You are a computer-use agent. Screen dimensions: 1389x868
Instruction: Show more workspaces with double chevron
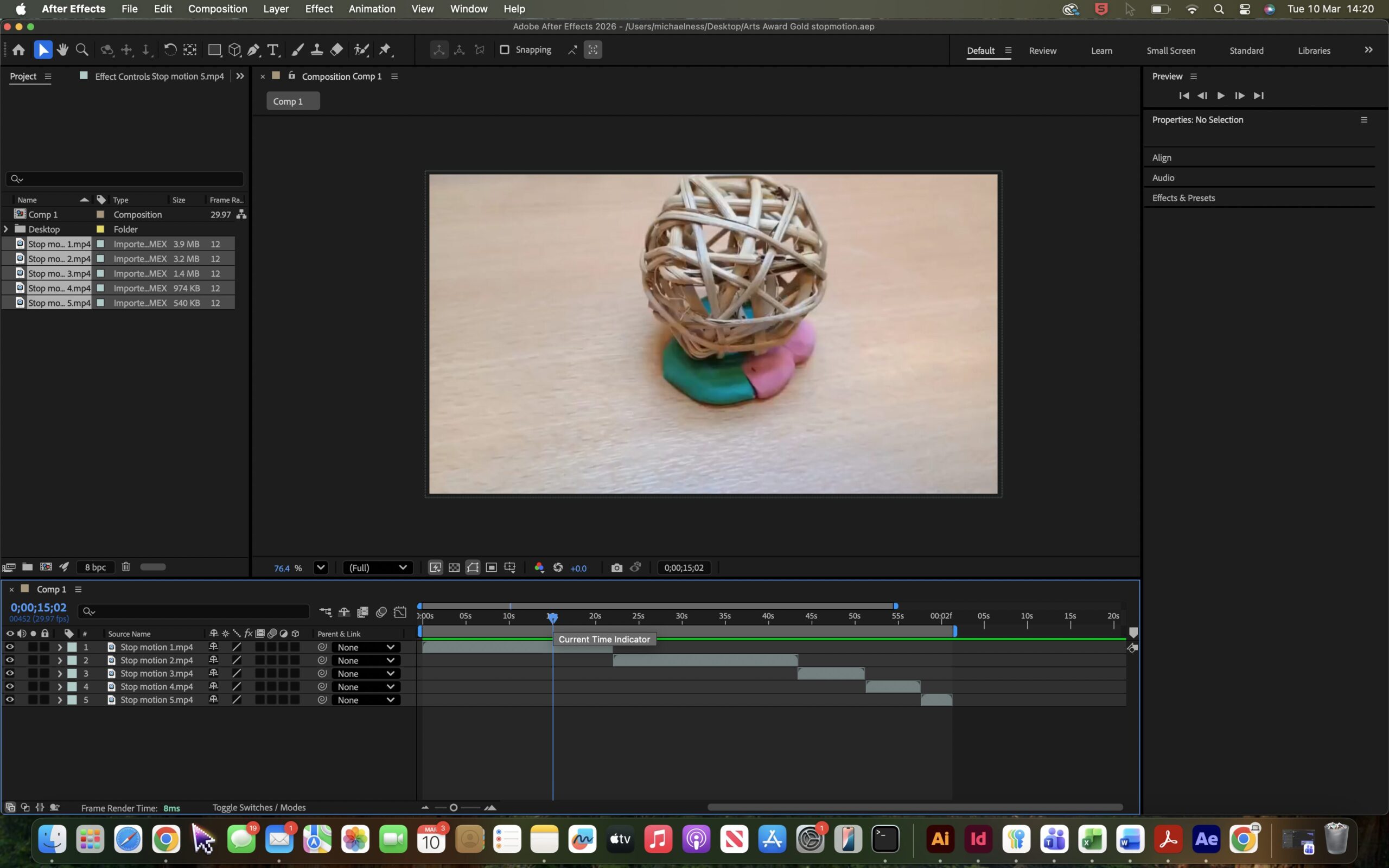coord(1368,50)
